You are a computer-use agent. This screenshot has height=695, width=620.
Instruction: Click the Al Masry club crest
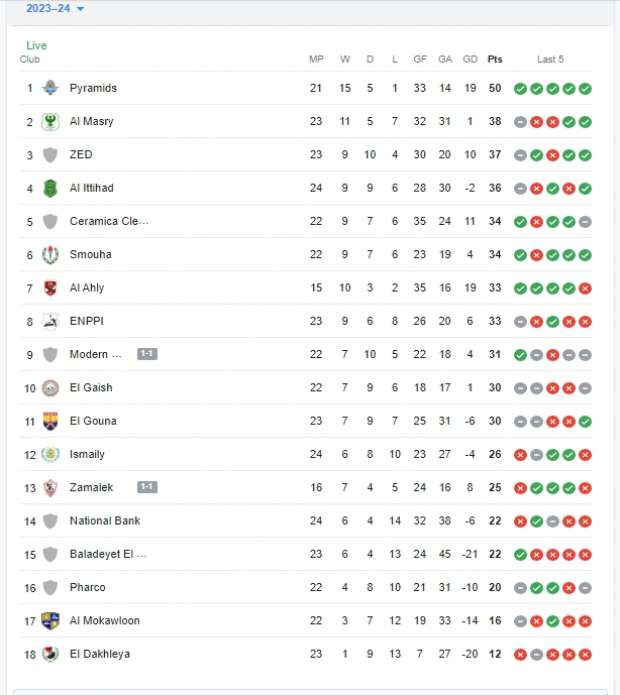[x=50, y=121]
